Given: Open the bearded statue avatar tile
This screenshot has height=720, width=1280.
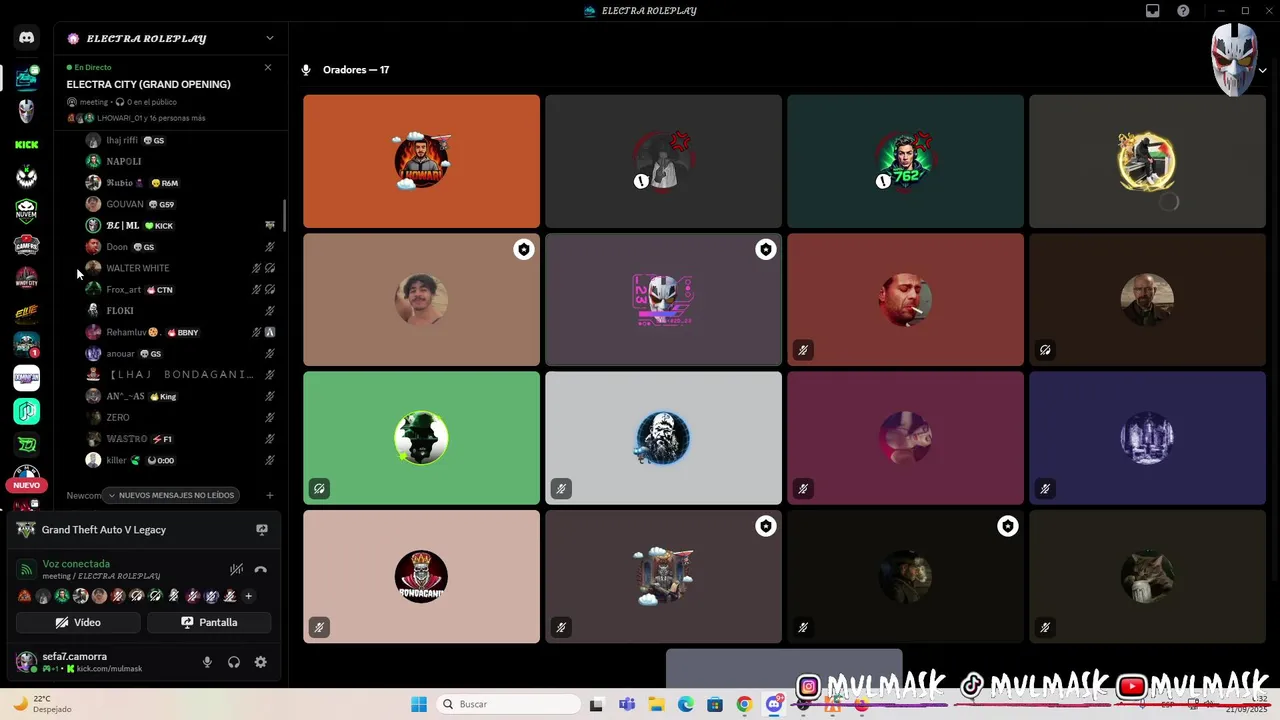Looking at the screenshot, I should [663, 438].
